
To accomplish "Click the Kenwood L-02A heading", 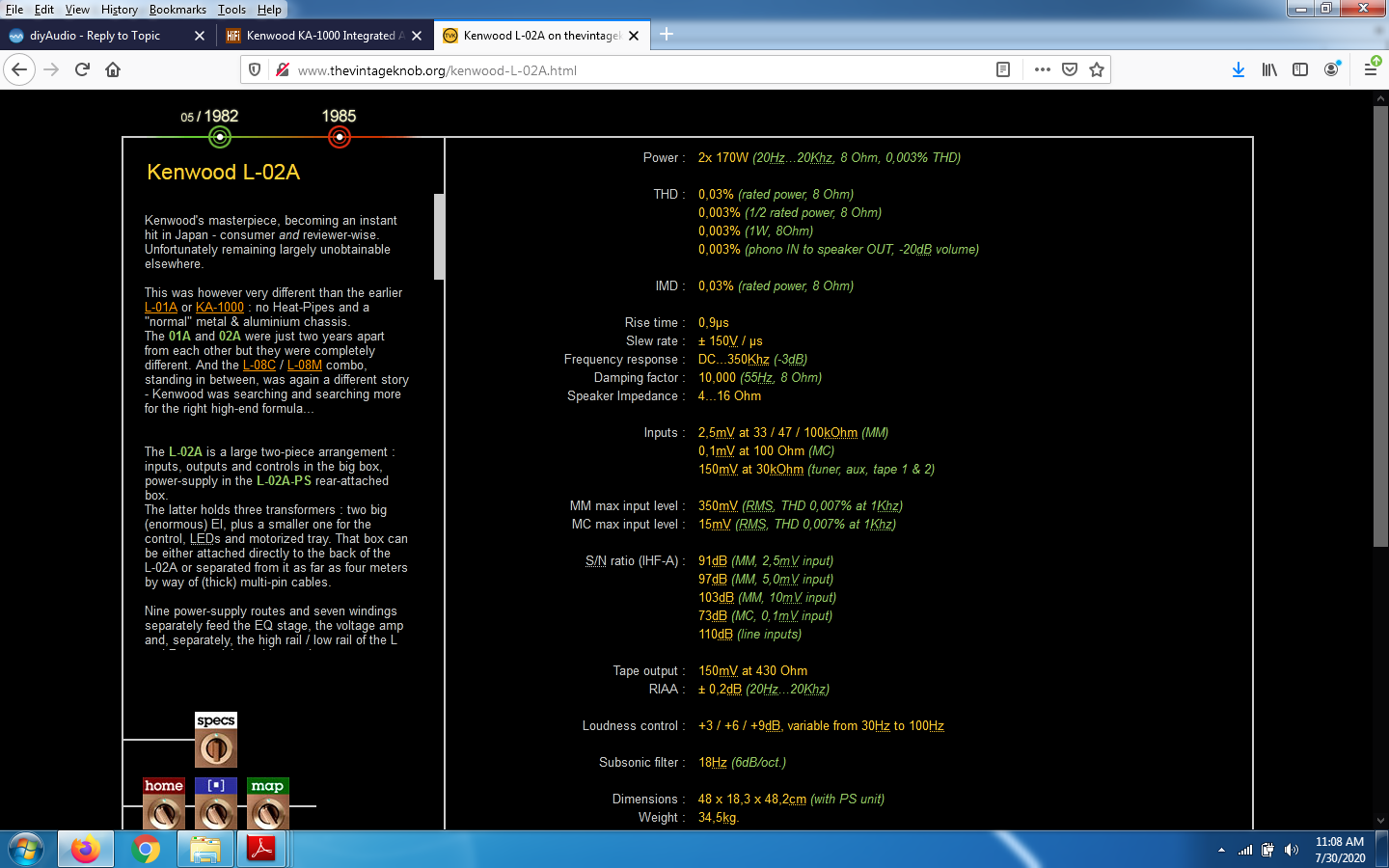I will (224, 173).
